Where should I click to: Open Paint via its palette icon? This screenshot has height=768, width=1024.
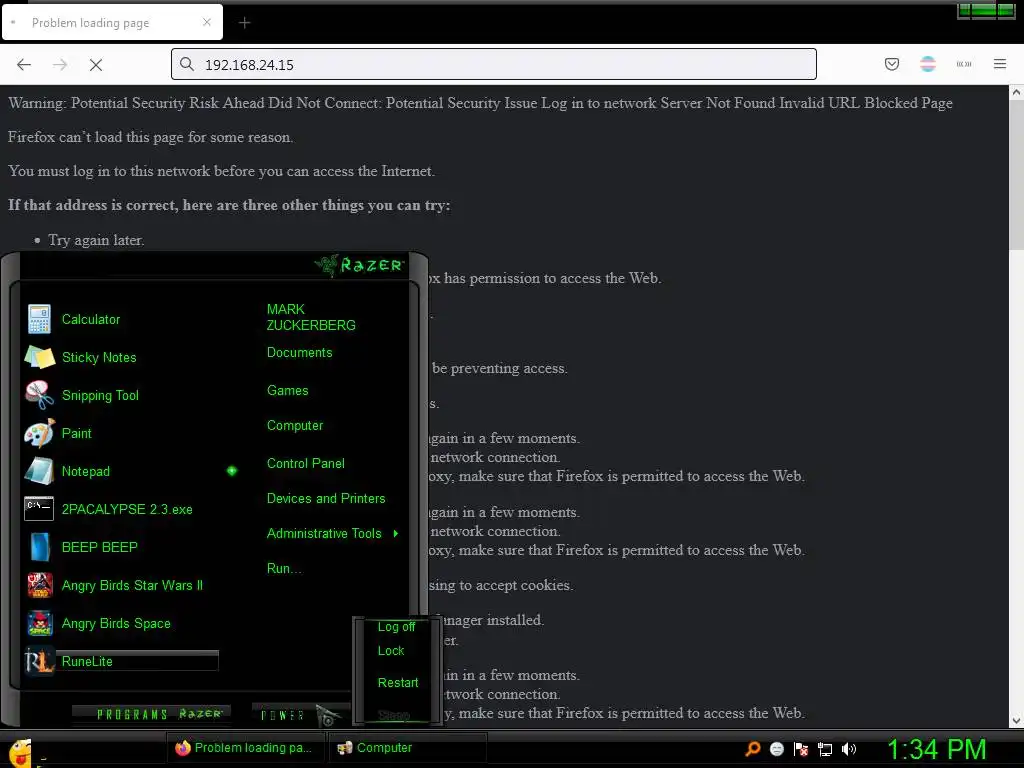click(39, 434)
